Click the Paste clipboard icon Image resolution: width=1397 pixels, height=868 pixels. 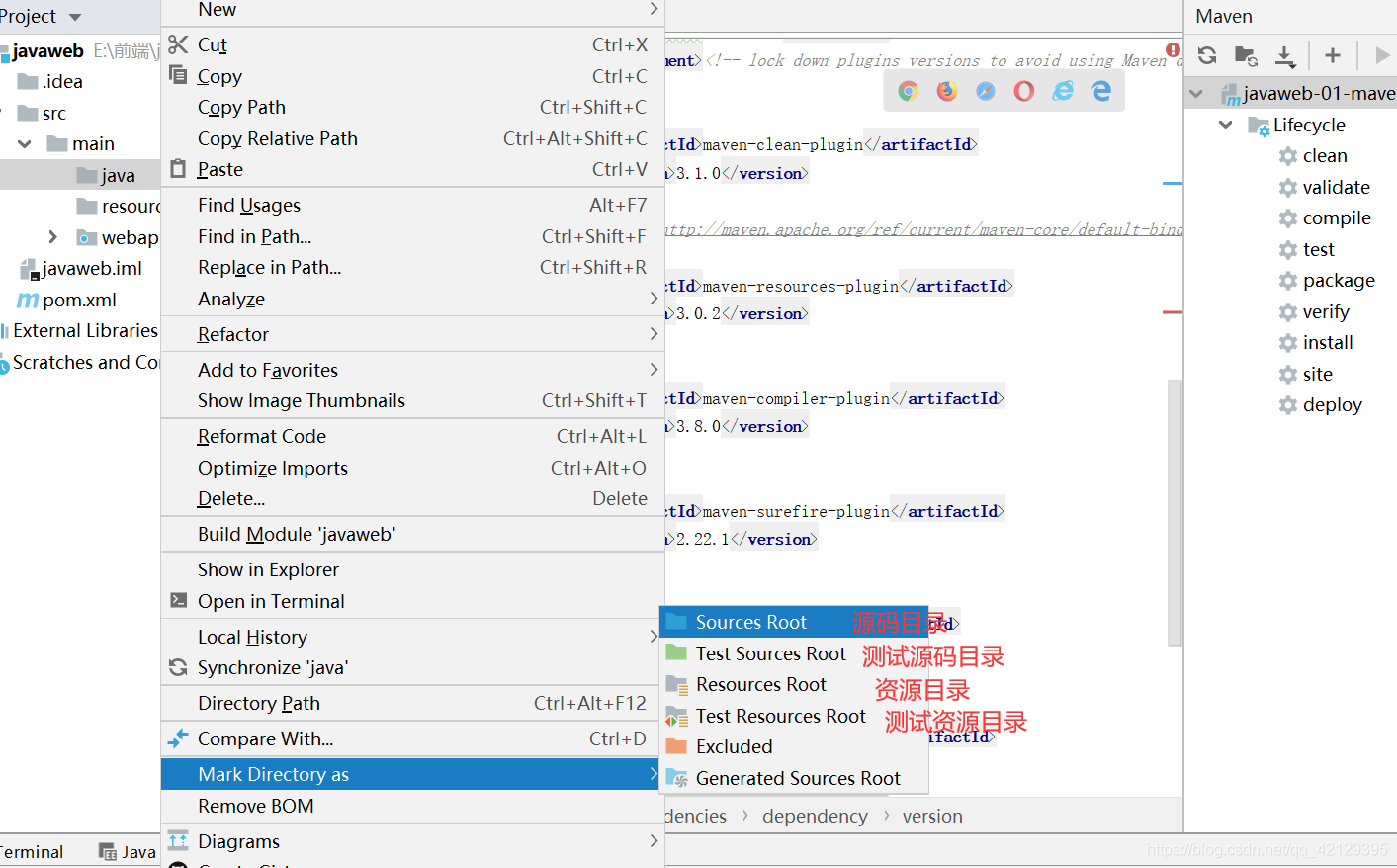pyautogui.click(x=178, y=169)
